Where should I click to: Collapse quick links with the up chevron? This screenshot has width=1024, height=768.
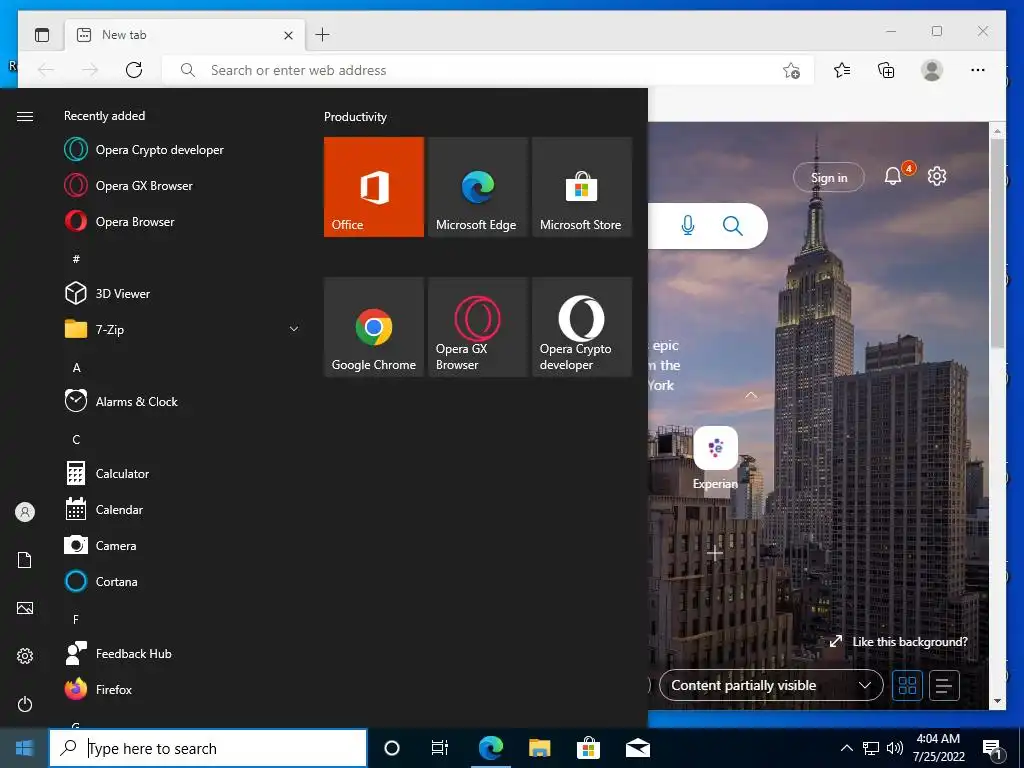[751, 395]
